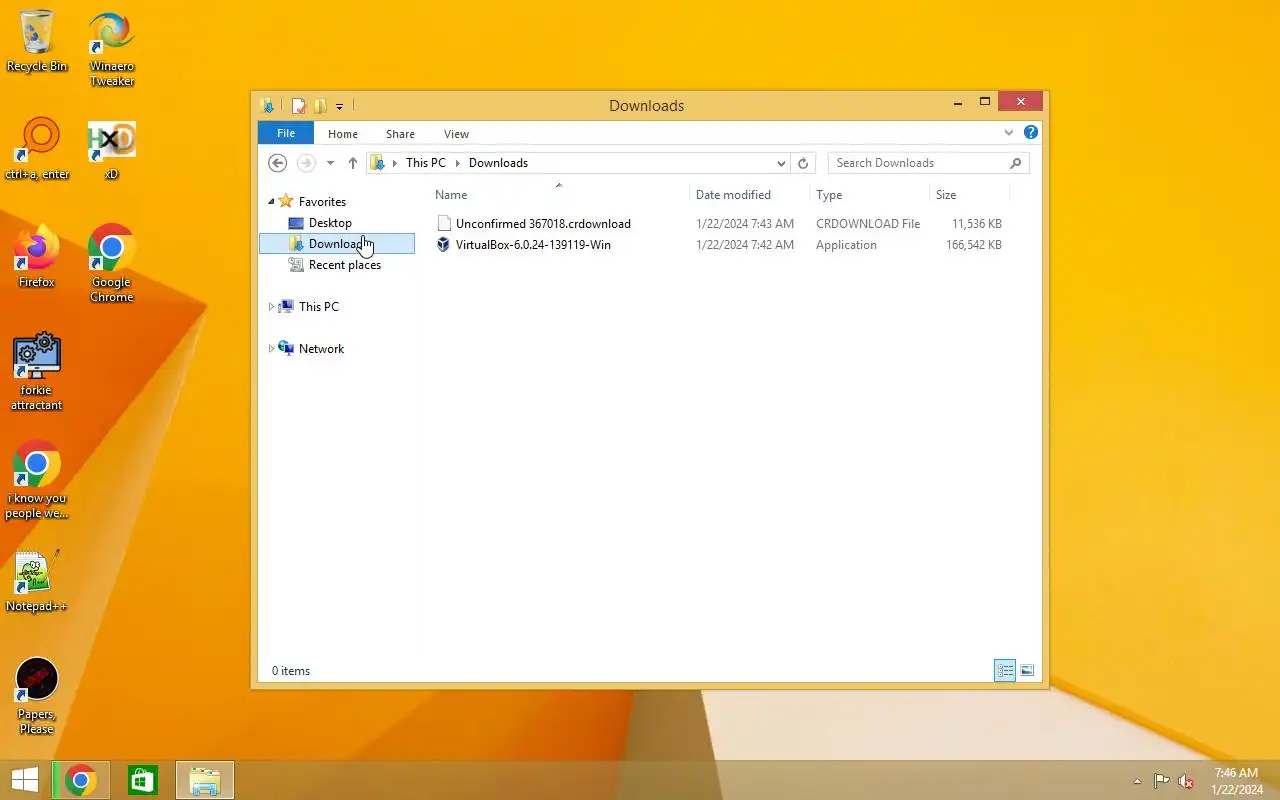The height and width of the screenshot is (800, 1280).
Task: Show hidden tray icons arrow
Action: 1137,781
